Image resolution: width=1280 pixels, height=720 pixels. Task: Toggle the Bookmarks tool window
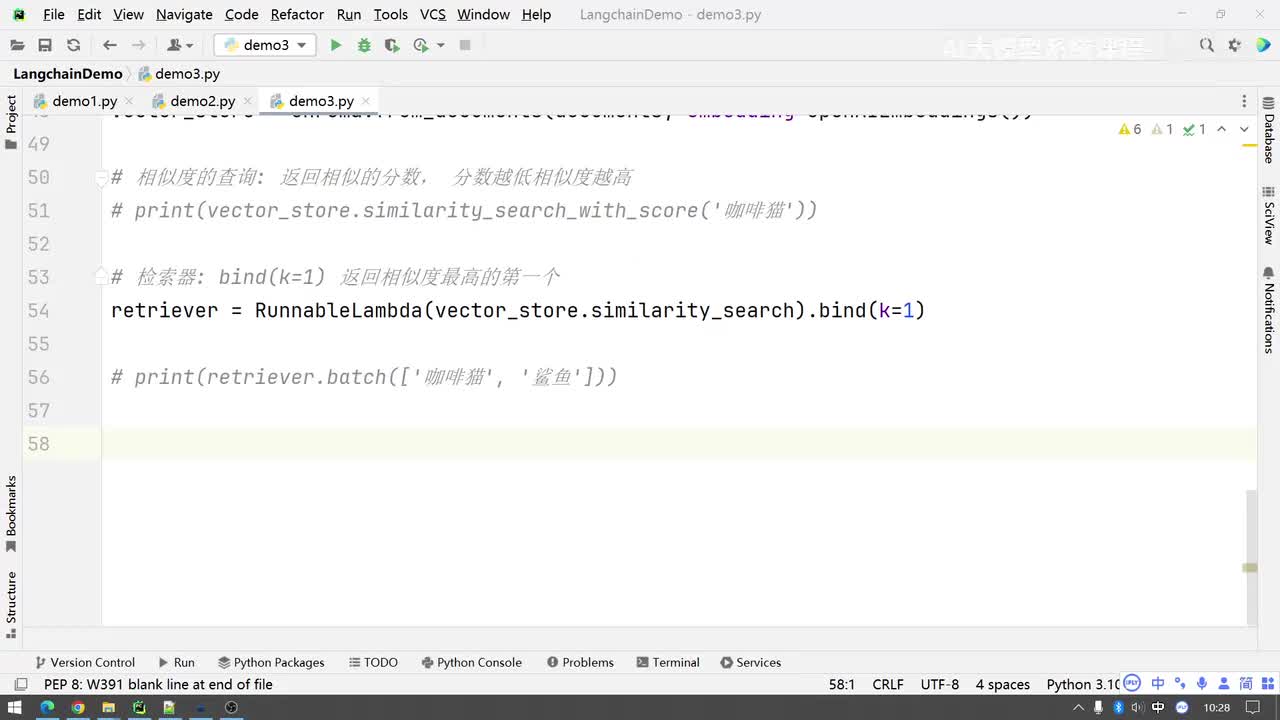click(x=11, y=514)
